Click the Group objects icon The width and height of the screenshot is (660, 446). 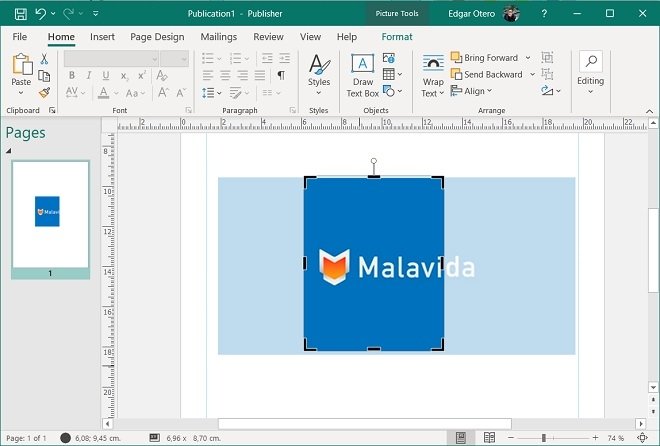tap(547, 58)
